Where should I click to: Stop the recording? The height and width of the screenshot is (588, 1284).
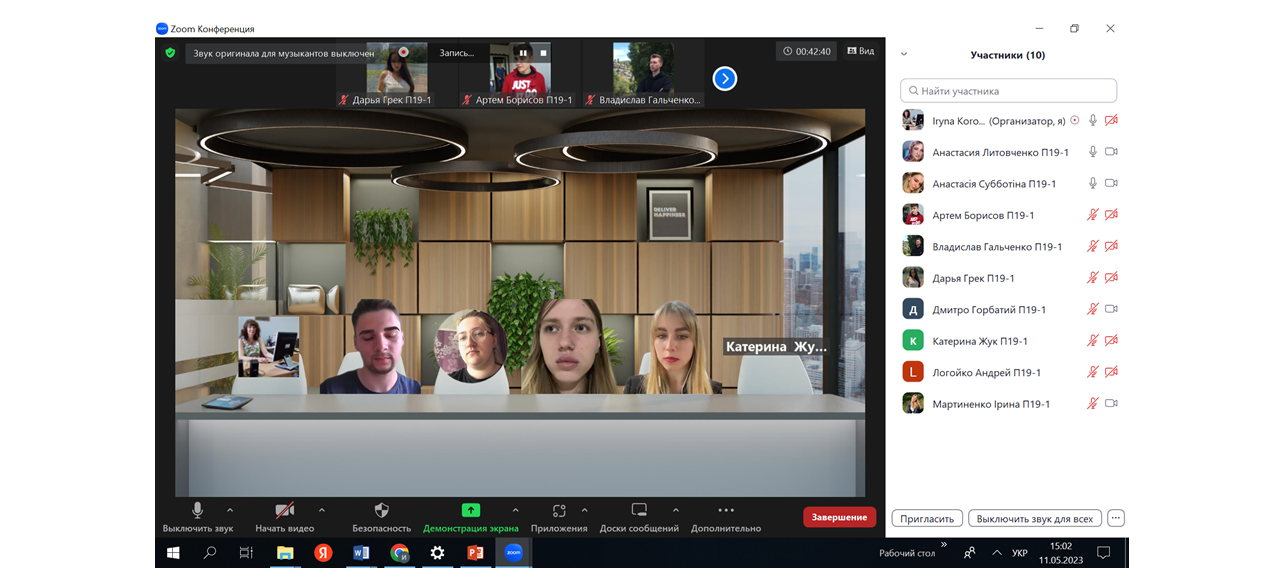[543, 52]
